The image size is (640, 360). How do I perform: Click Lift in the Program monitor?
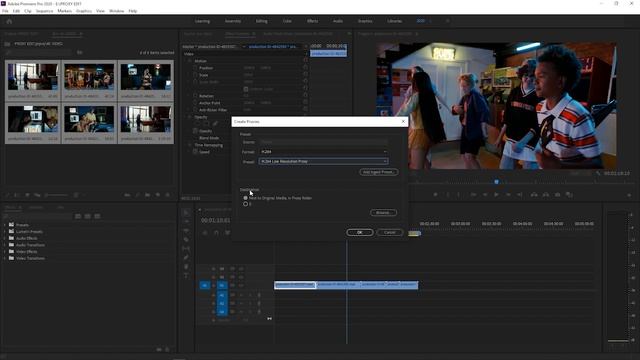[534, 195]
